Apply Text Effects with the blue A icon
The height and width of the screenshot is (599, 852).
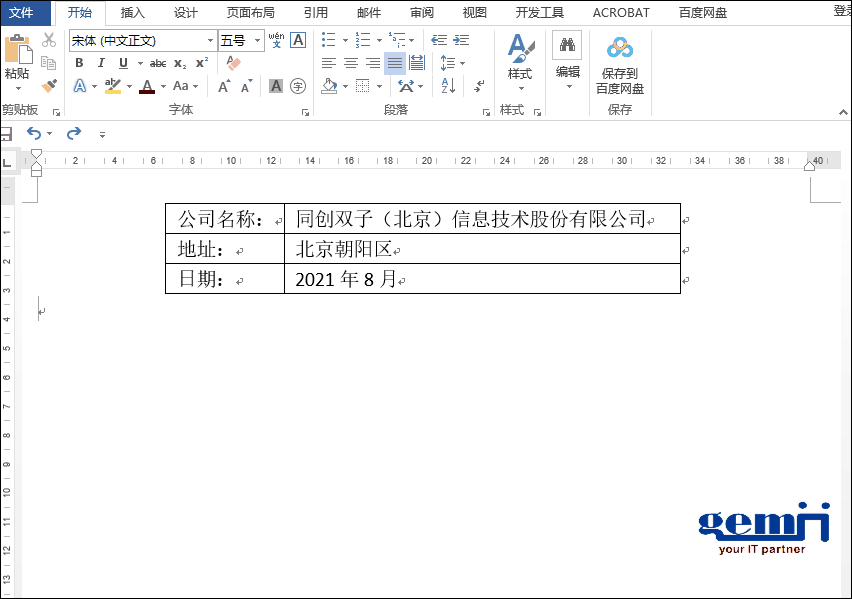(78, 85)
